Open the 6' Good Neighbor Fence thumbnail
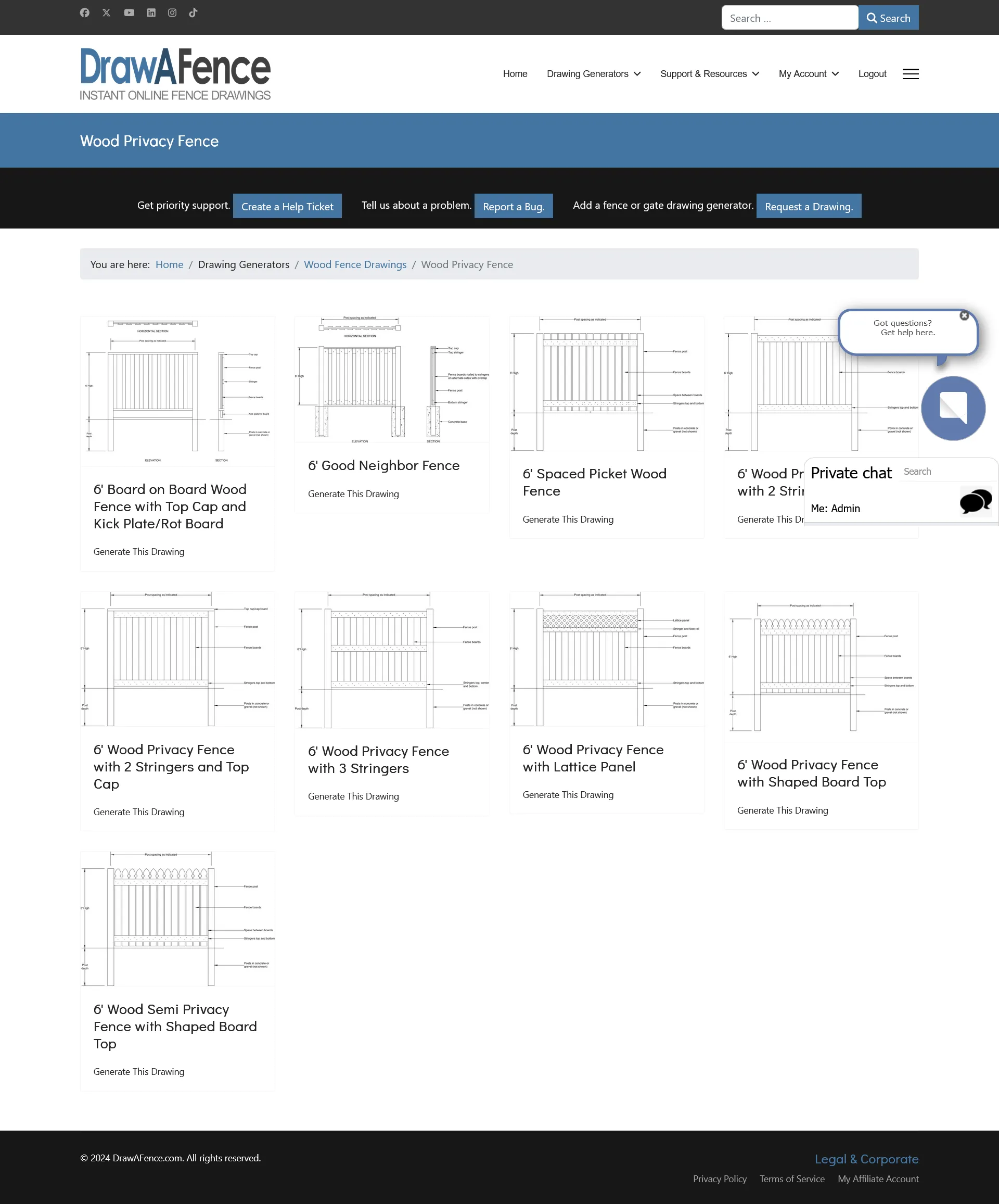 coord(392,379)
